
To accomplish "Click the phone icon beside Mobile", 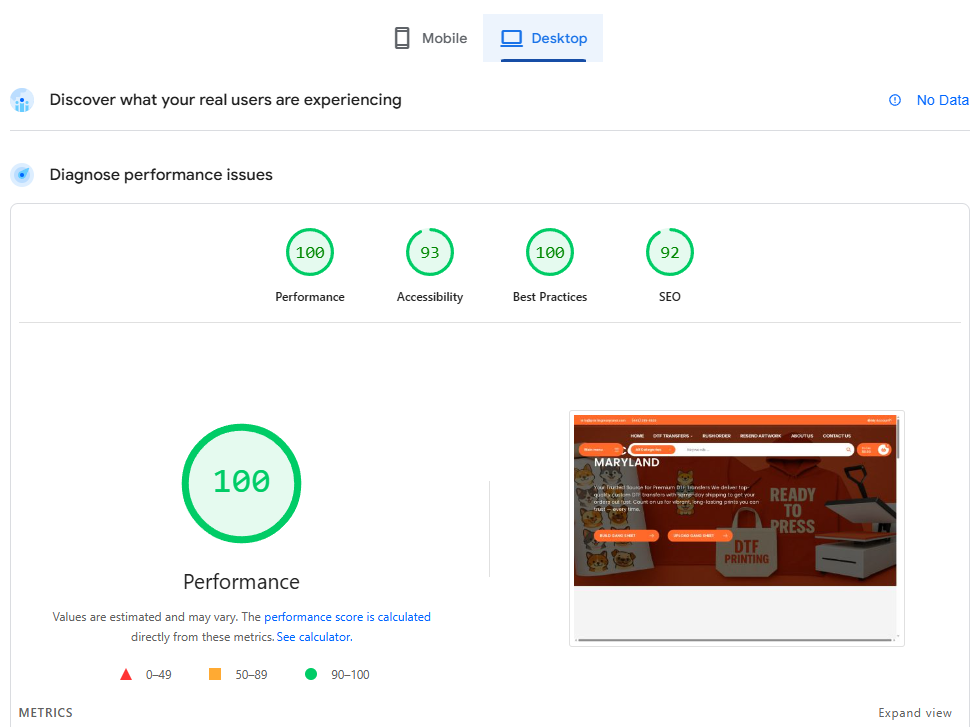I will click(402, 39).
